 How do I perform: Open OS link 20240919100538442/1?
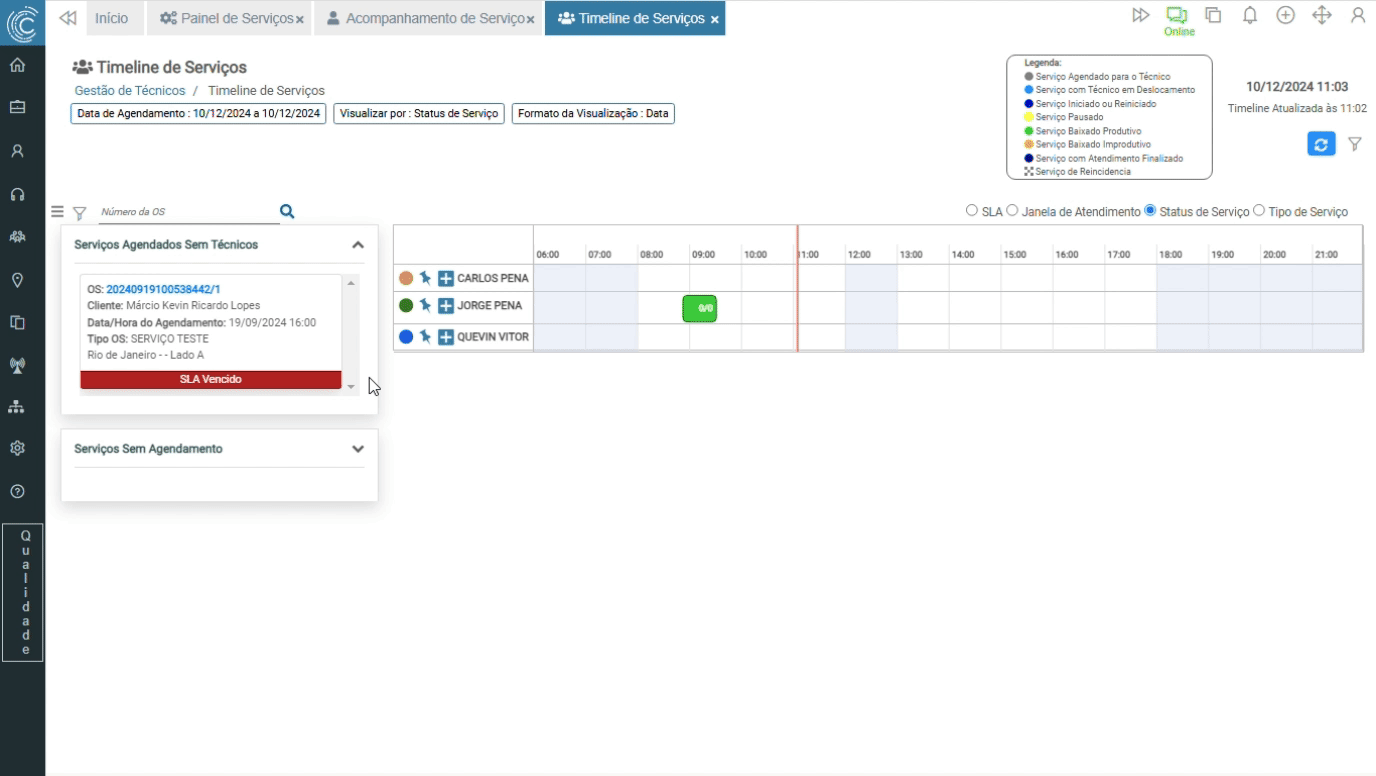pos(163,289)
